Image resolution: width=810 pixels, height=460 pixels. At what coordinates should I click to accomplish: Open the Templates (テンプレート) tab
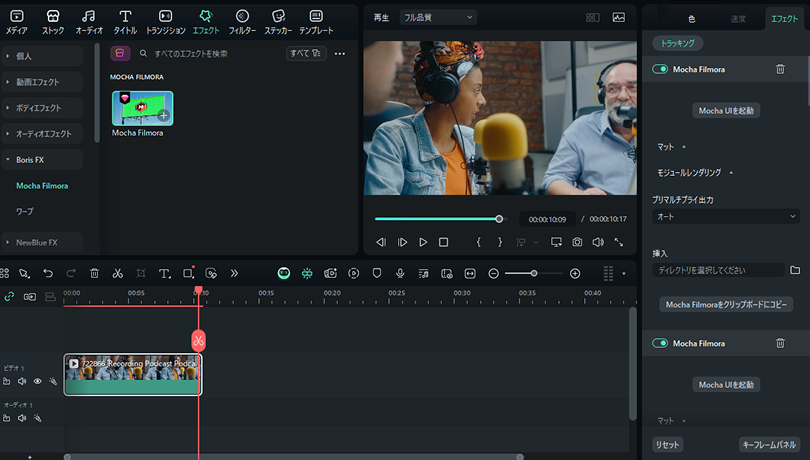click(x=316, y=22)
